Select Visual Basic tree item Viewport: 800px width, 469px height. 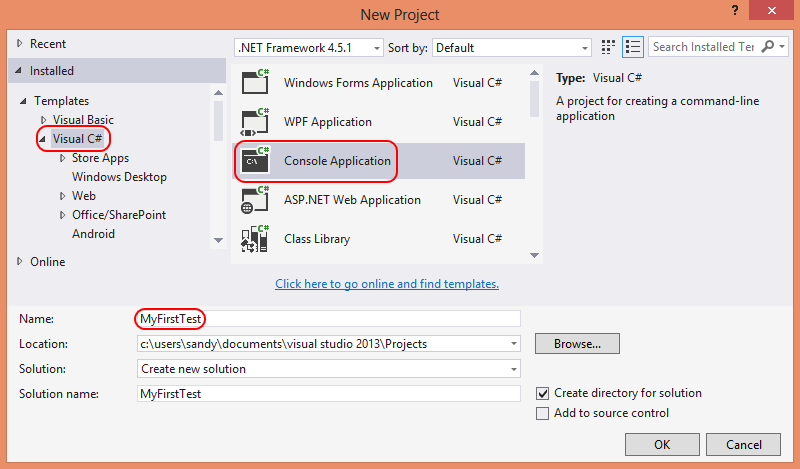83,120
